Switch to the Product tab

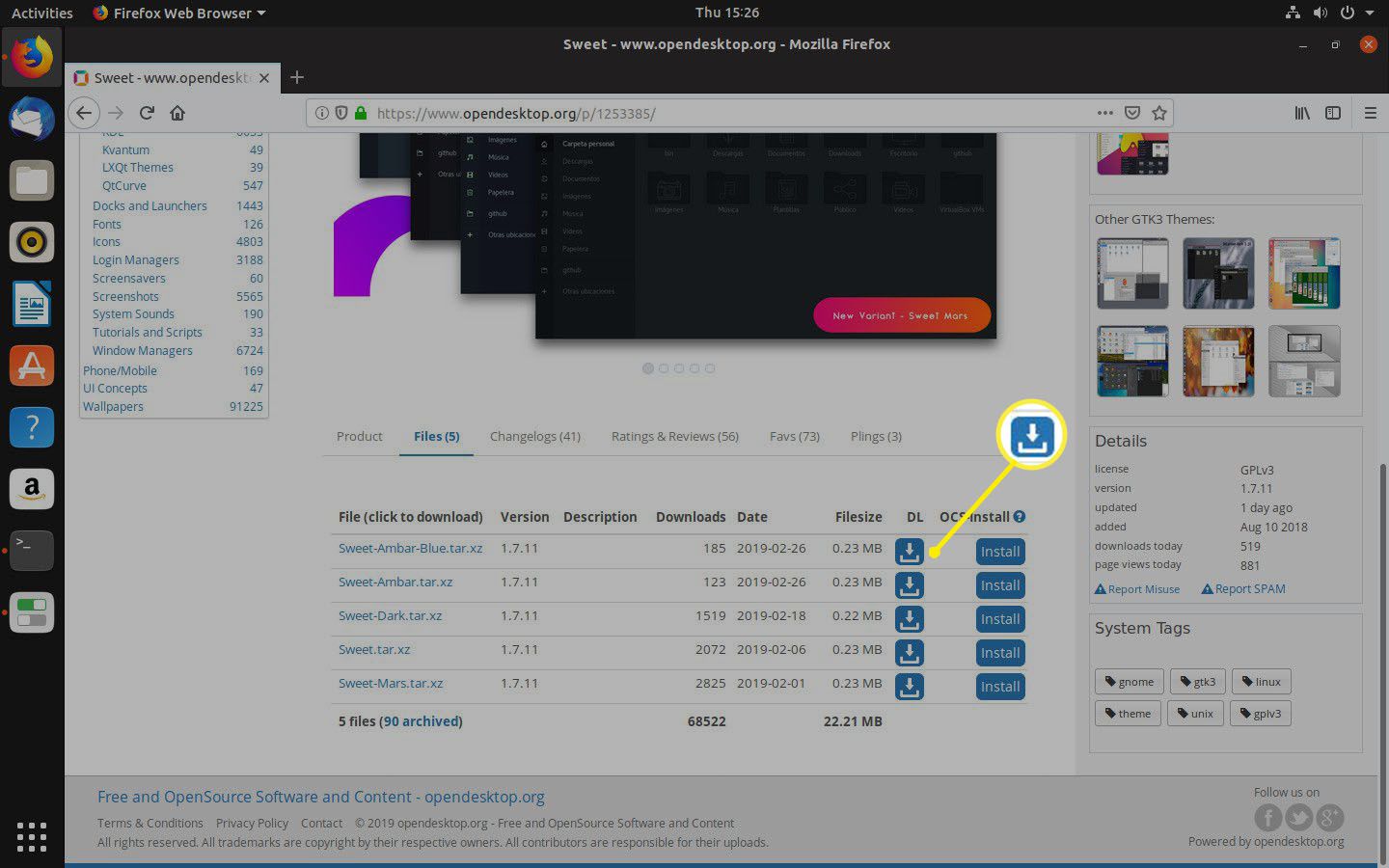[x=359, y=436]
